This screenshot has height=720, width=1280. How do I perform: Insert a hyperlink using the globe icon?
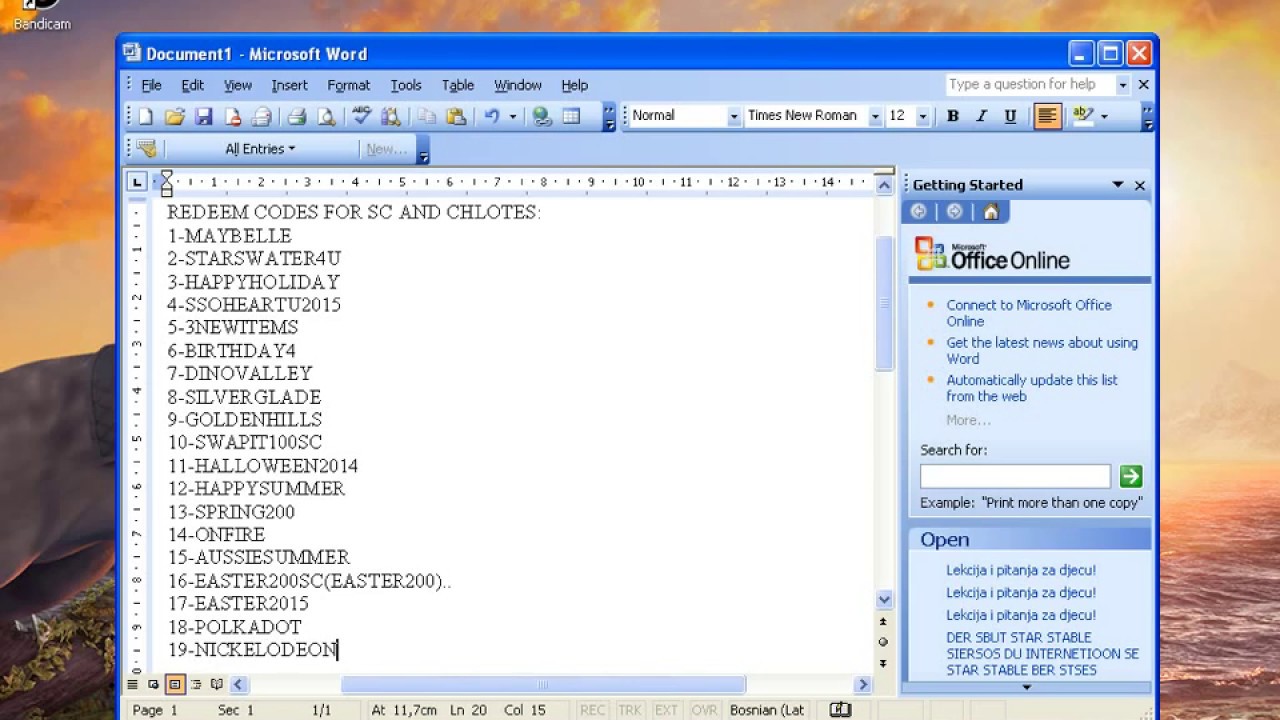(x=542, y=117)
